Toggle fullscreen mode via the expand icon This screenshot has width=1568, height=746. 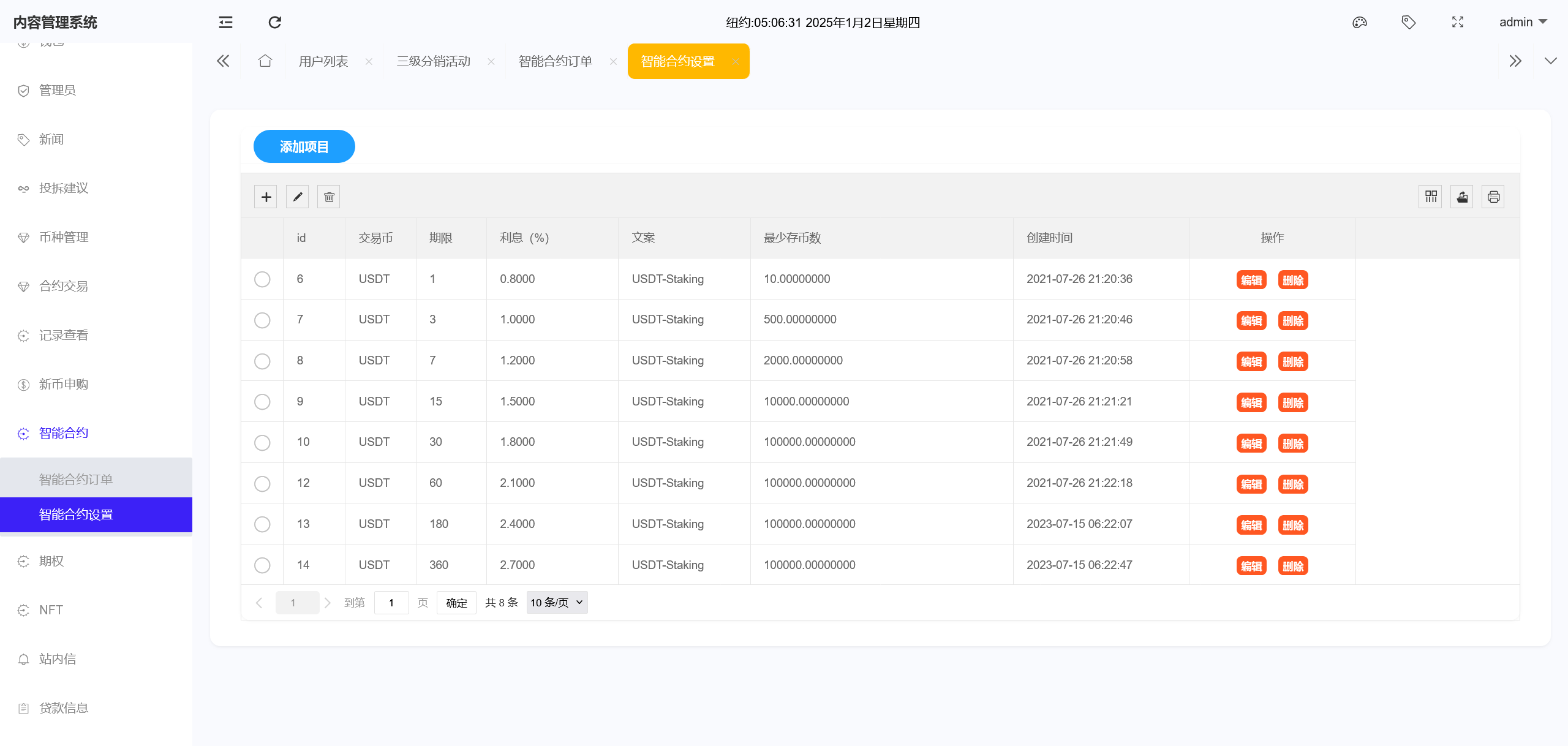click(1458, 22)
